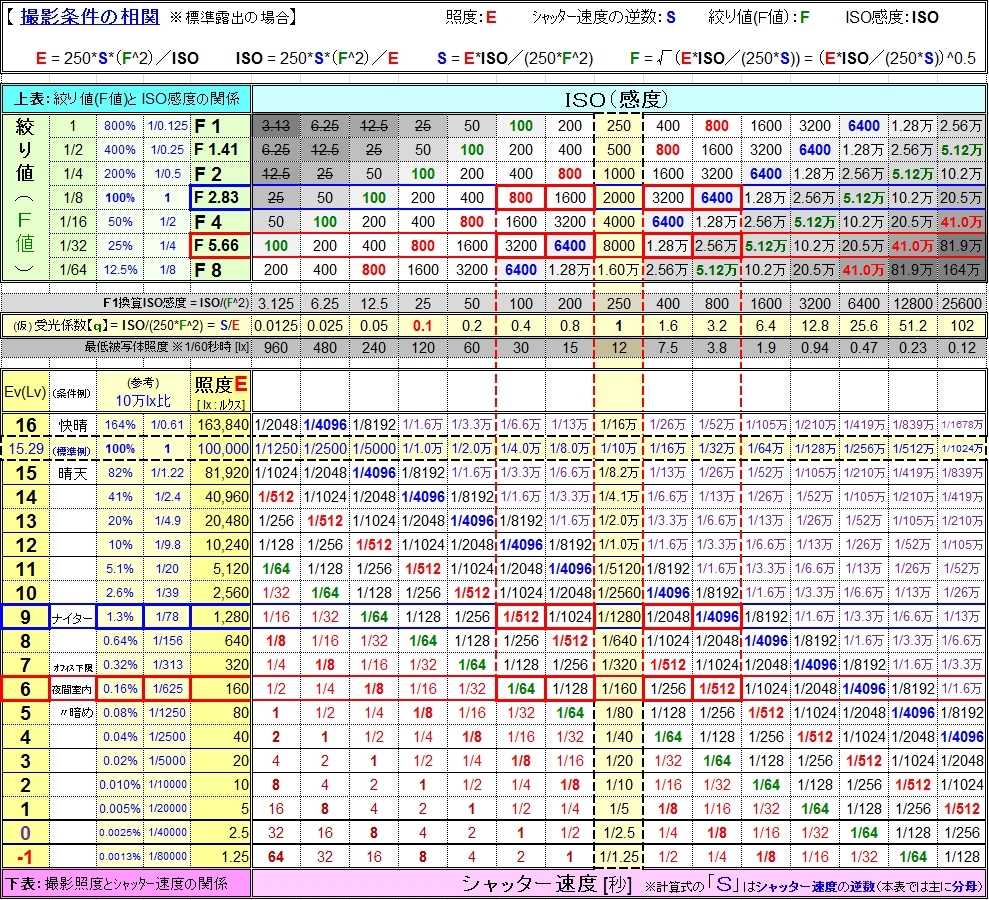
Task: Click the legend label ｼｬｯﾀｰ速度の逆数: S
Action: pyautogui.click(x=604, y=18)
